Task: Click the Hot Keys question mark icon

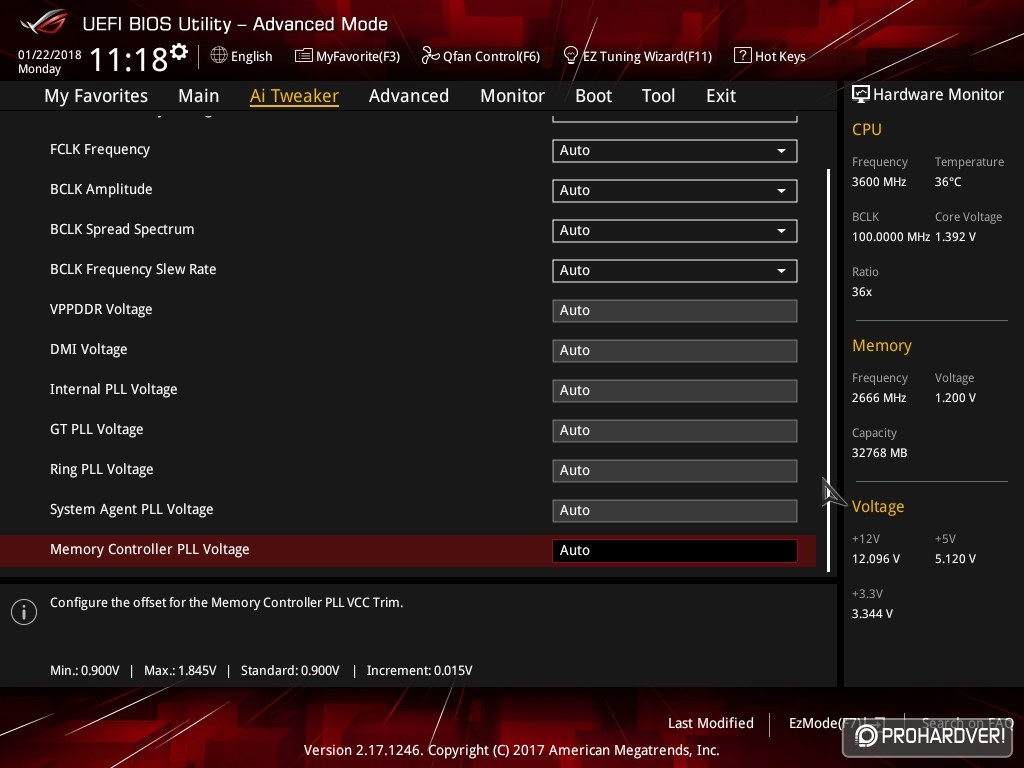Action: 743,56
